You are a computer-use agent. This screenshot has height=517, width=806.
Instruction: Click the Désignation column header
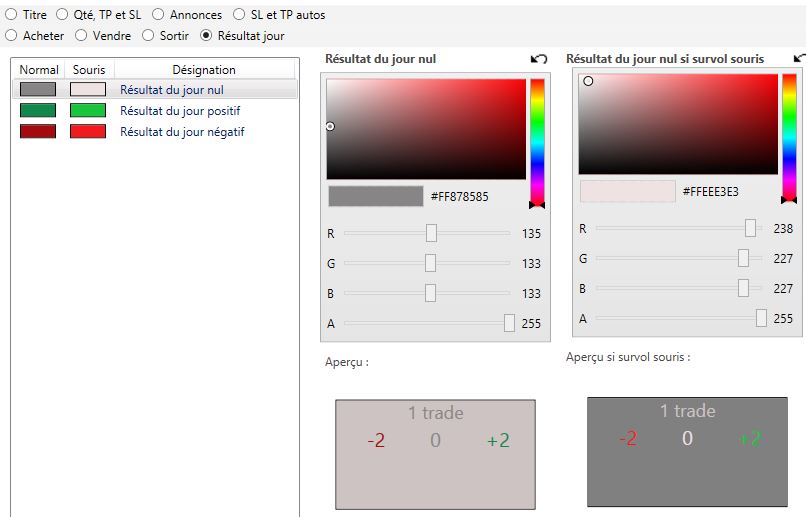point(204,70)
